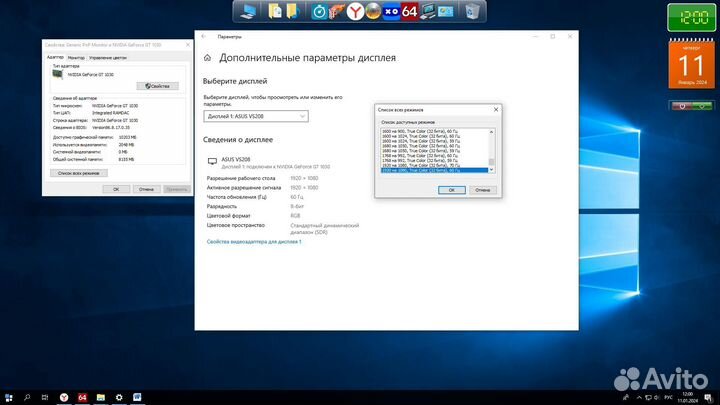This screenshot has height=405, width=720.
Task: Launch Yandex Browser from the top dock
Action: pos(355,11)
